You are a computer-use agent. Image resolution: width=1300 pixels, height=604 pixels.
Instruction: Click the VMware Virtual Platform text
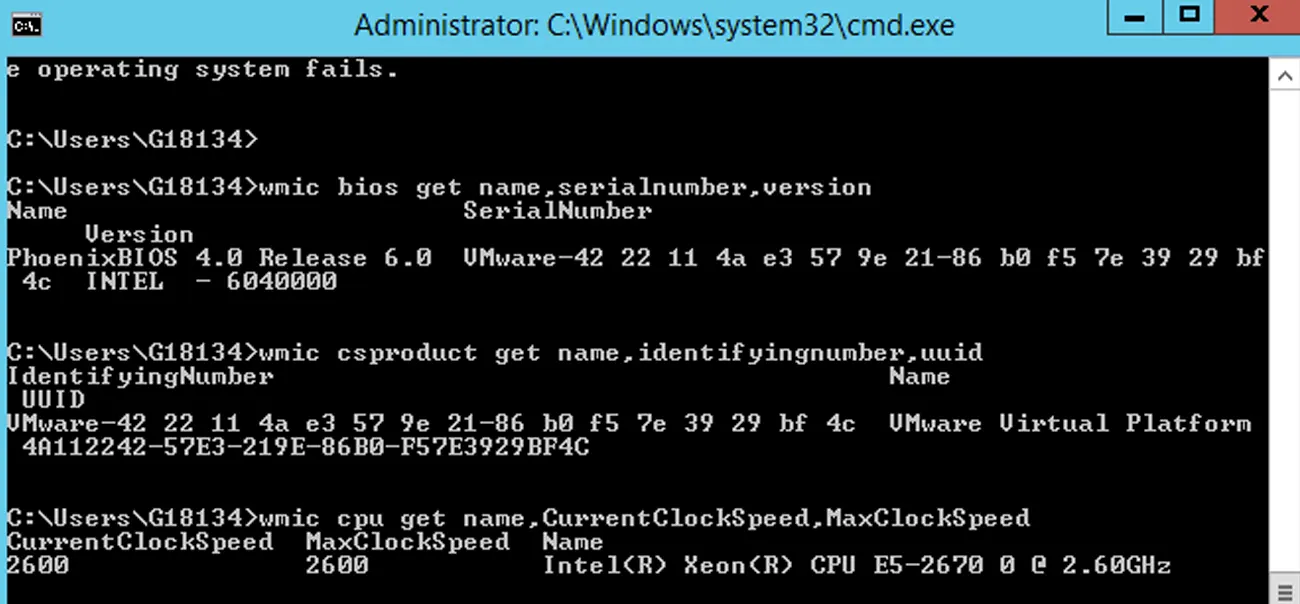1070,424
